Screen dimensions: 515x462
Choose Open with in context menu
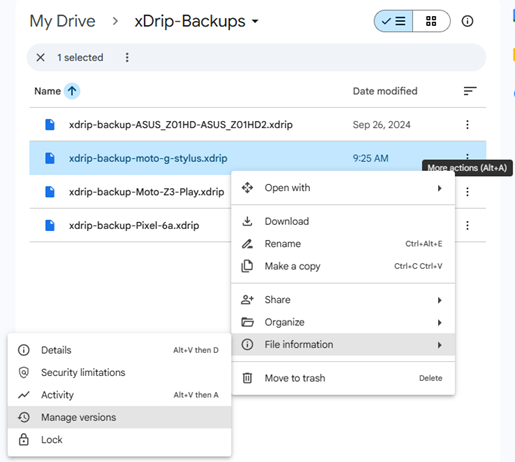tap(343, 188)
